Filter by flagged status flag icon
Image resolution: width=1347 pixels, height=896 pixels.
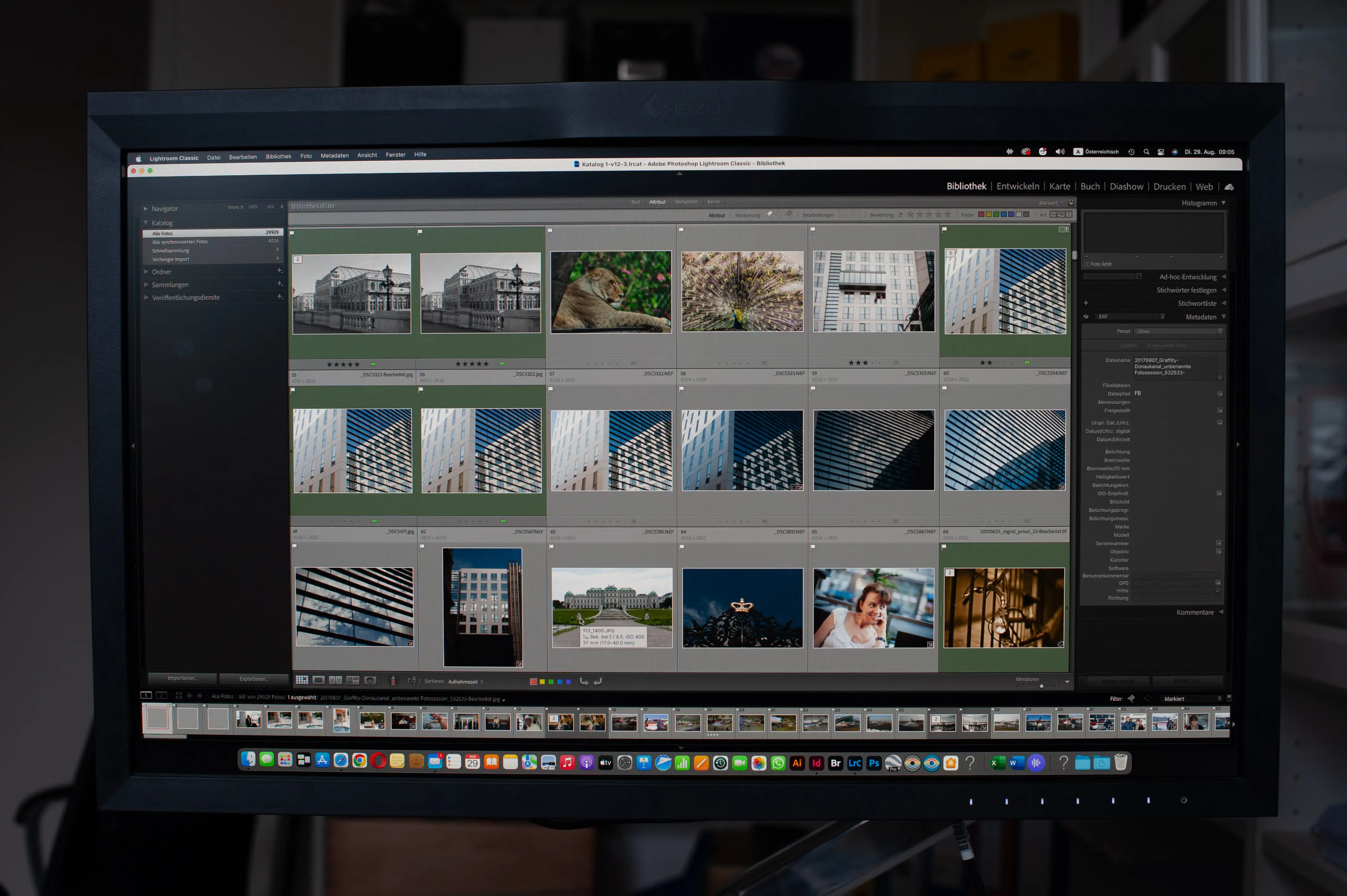tap(769, 214)
